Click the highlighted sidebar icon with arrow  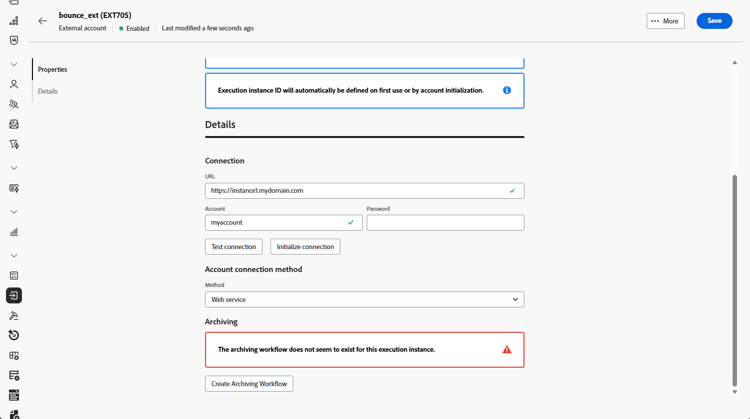point(14,296)
